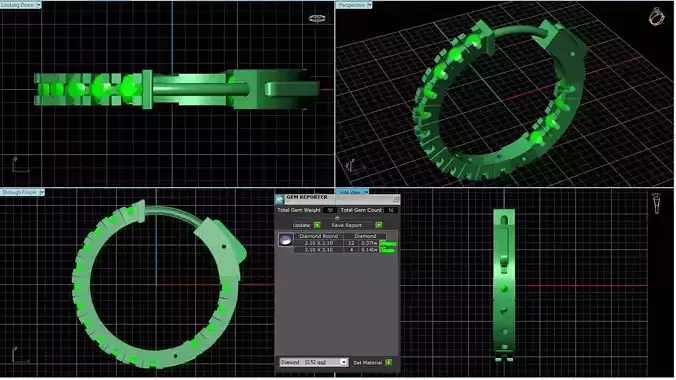Select the Through Finger viewport label
This screenshot has width=676, height=380.
(x=19, y=192)
